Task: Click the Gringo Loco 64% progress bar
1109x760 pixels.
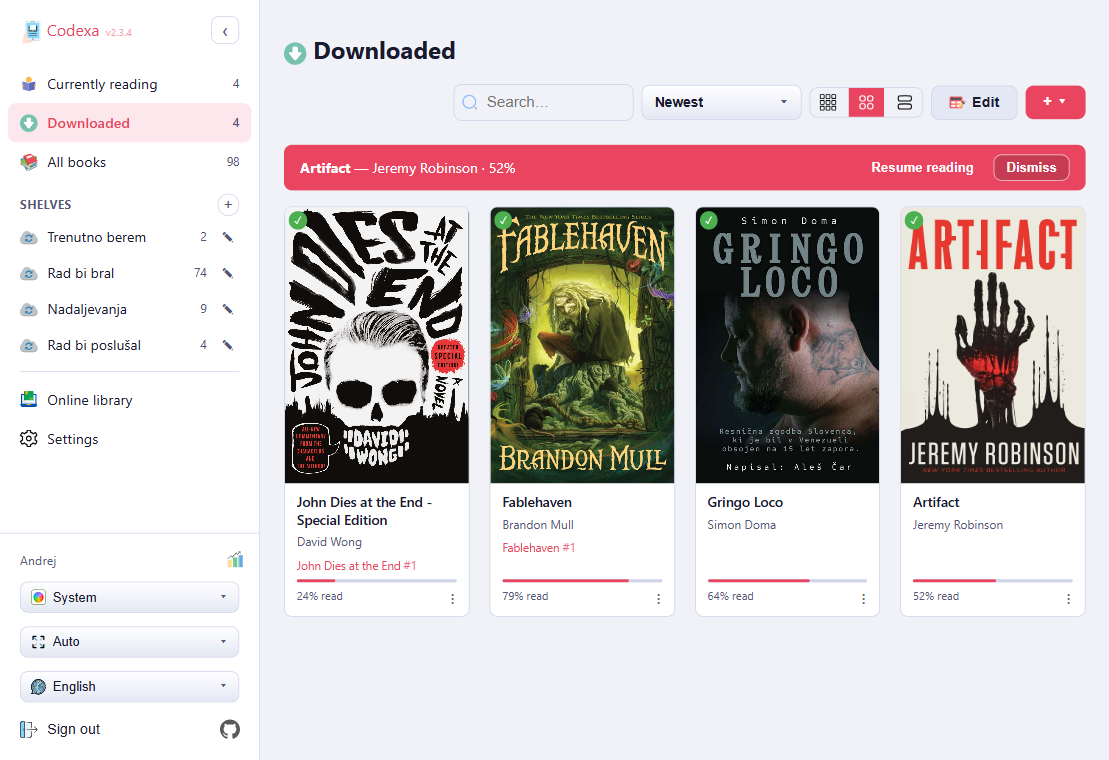Action: 787,580
